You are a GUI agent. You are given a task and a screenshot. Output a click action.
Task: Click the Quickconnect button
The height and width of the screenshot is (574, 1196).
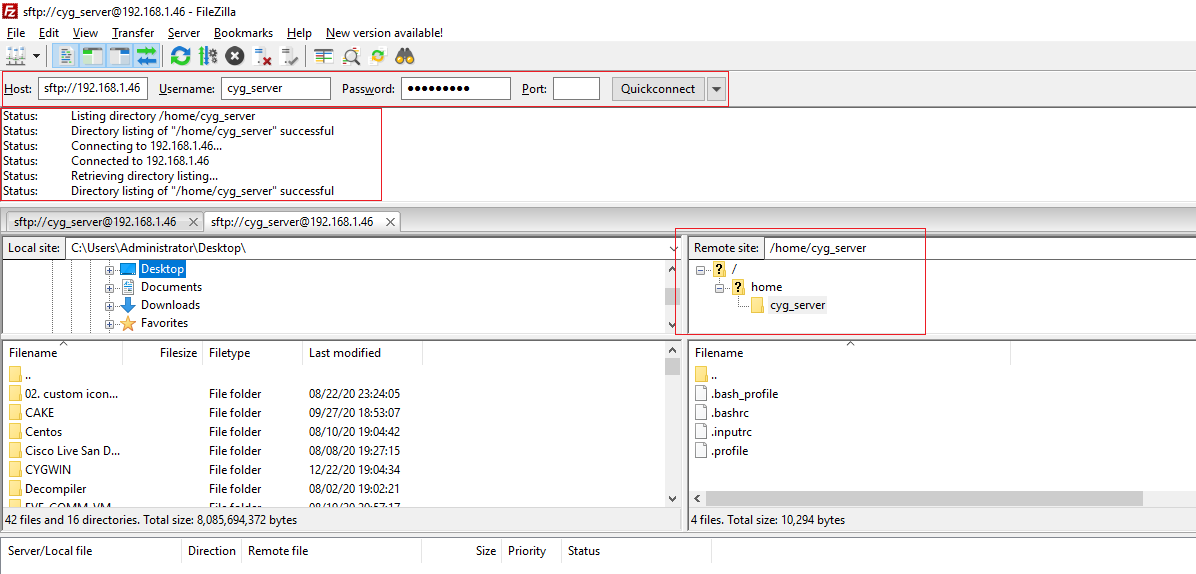[657, 88]
